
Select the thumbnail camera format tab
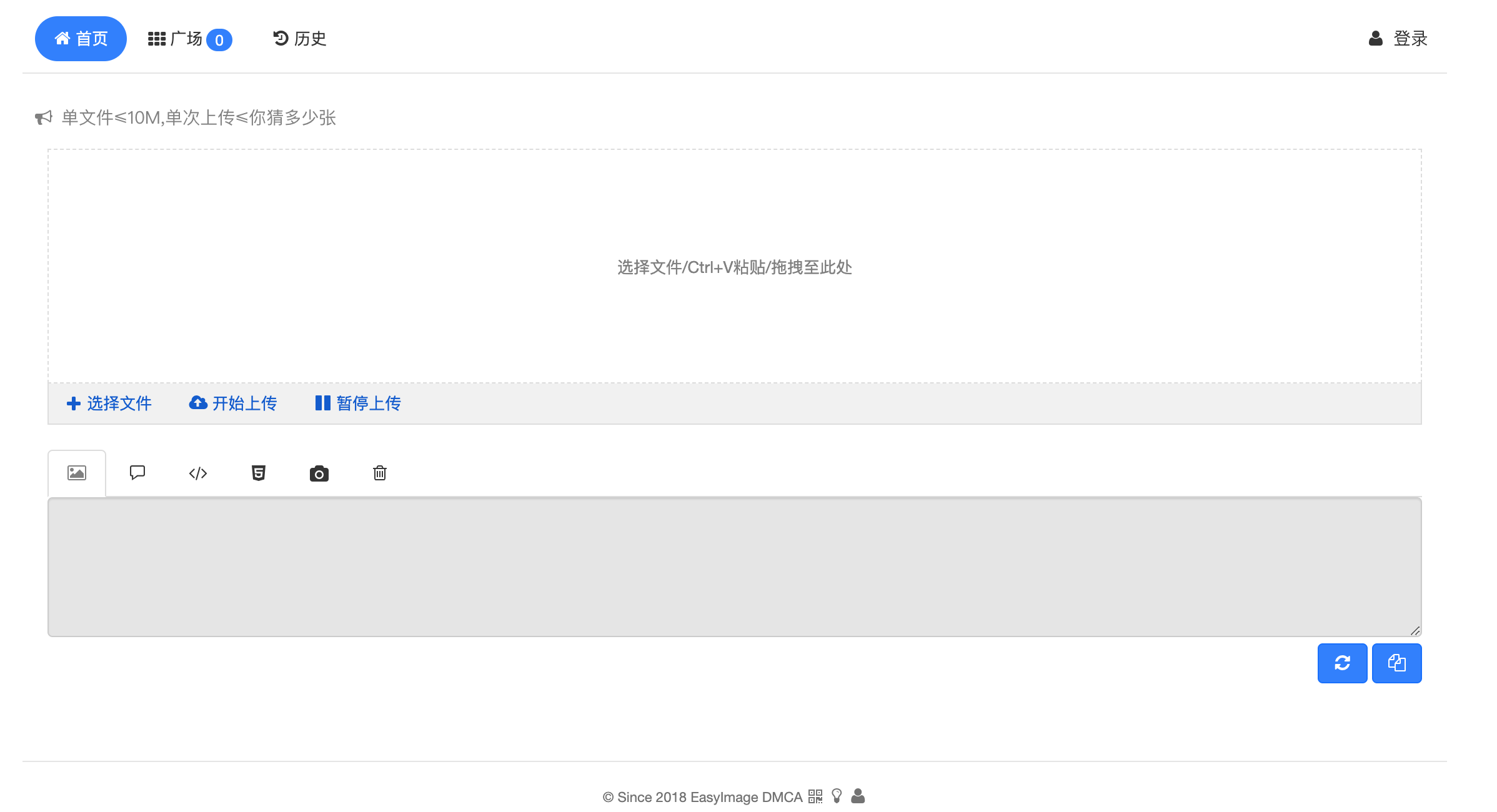pyautogui.click(x=319, y=473)
